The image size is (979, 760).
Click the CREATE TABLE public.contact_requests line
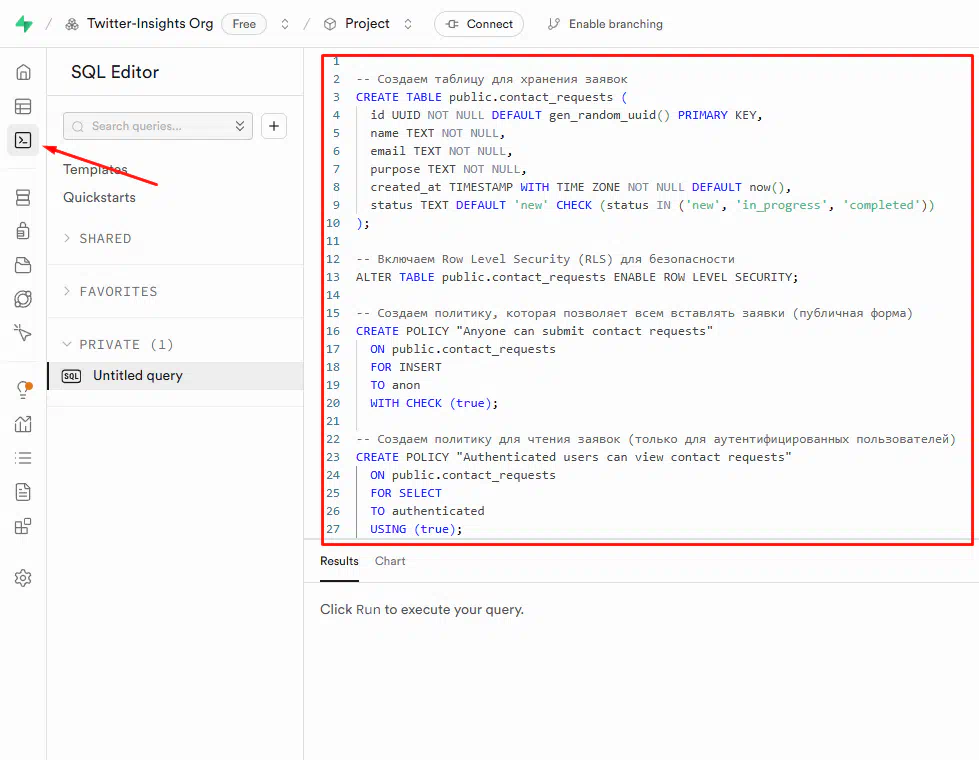pyautogui.click(x=491, y=97)
